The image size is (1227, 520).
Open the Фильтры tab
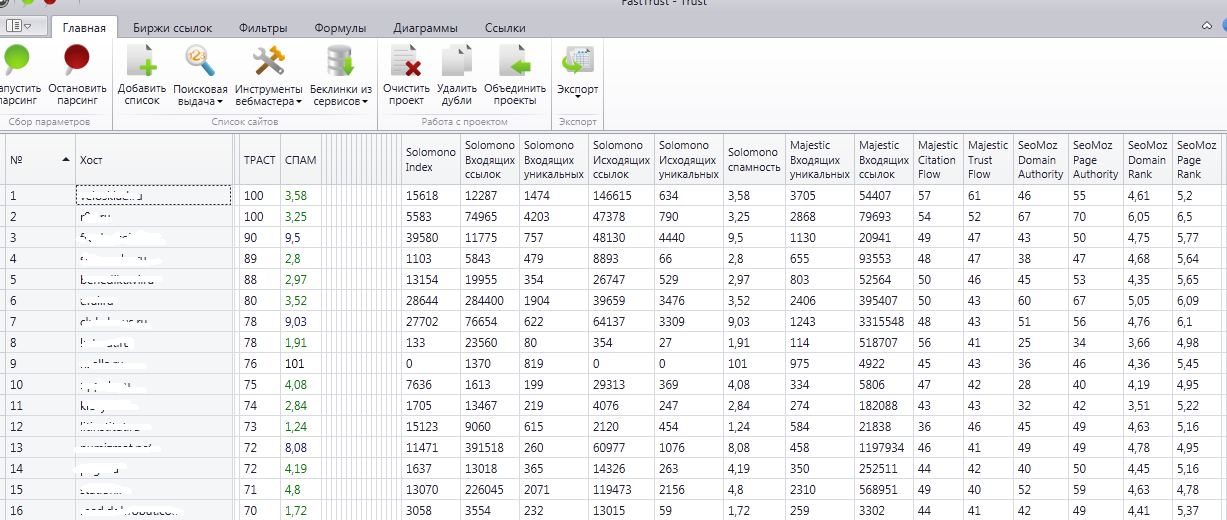click(x=265, y=28)
